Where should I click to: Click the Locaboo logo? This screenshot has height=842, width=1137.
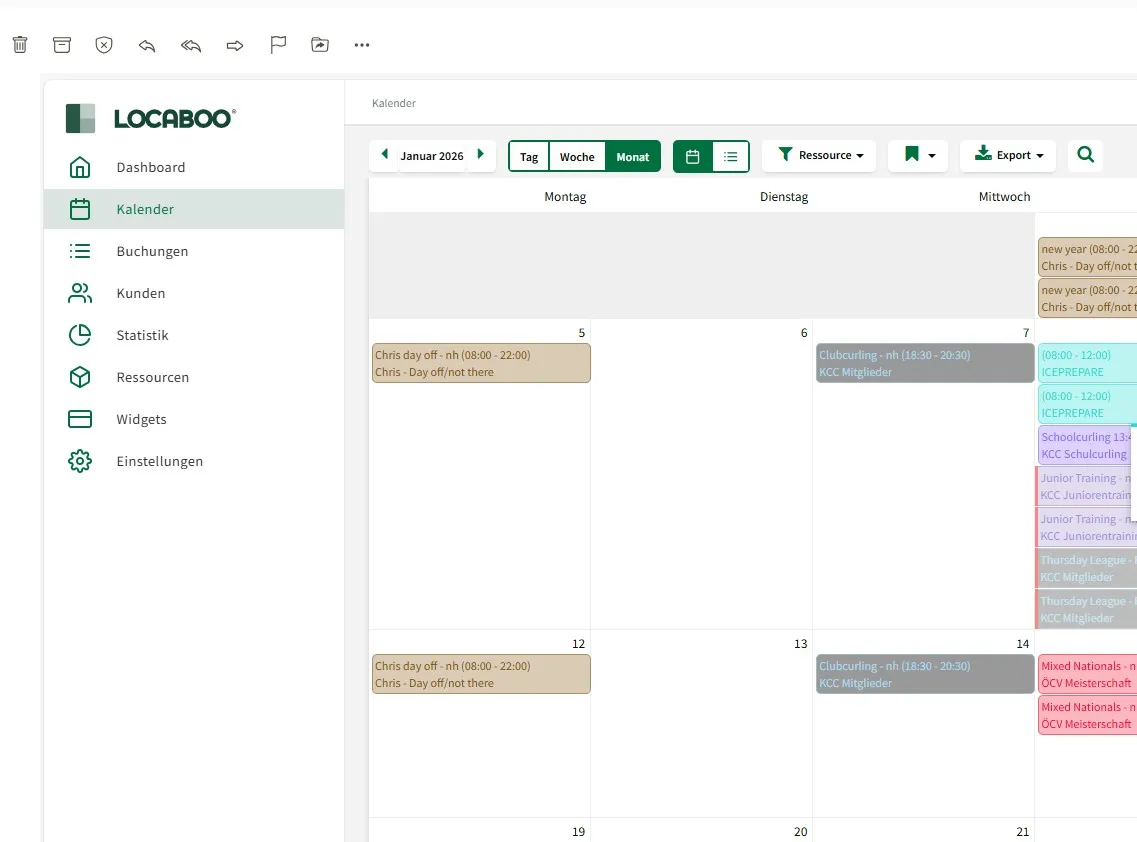150,118
